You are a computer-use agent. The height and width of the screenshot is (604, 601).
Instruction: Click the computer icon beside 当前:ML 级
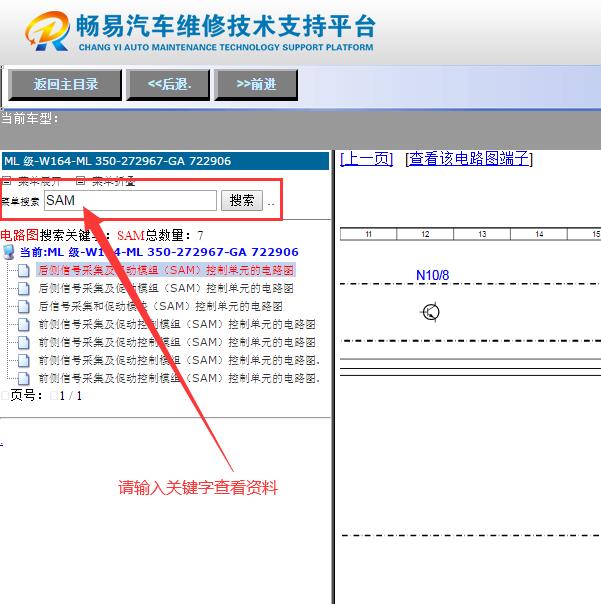8,252
